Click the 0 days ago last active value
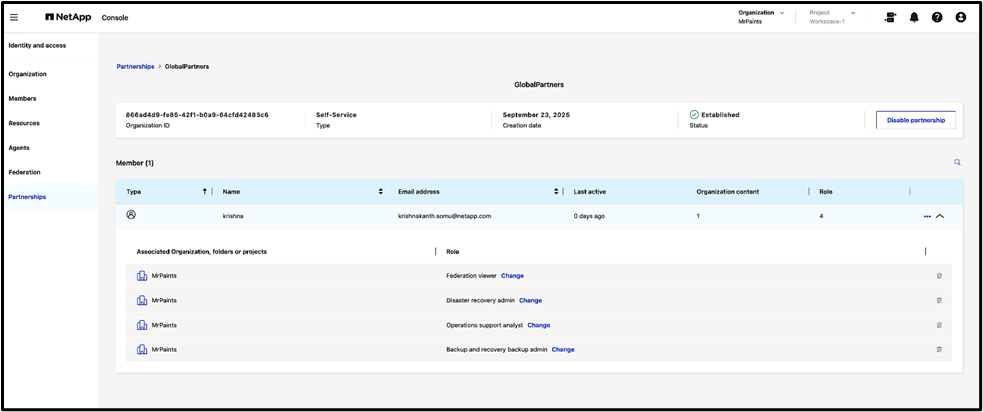This screenshot has height=412, width=983. point(589,216)
